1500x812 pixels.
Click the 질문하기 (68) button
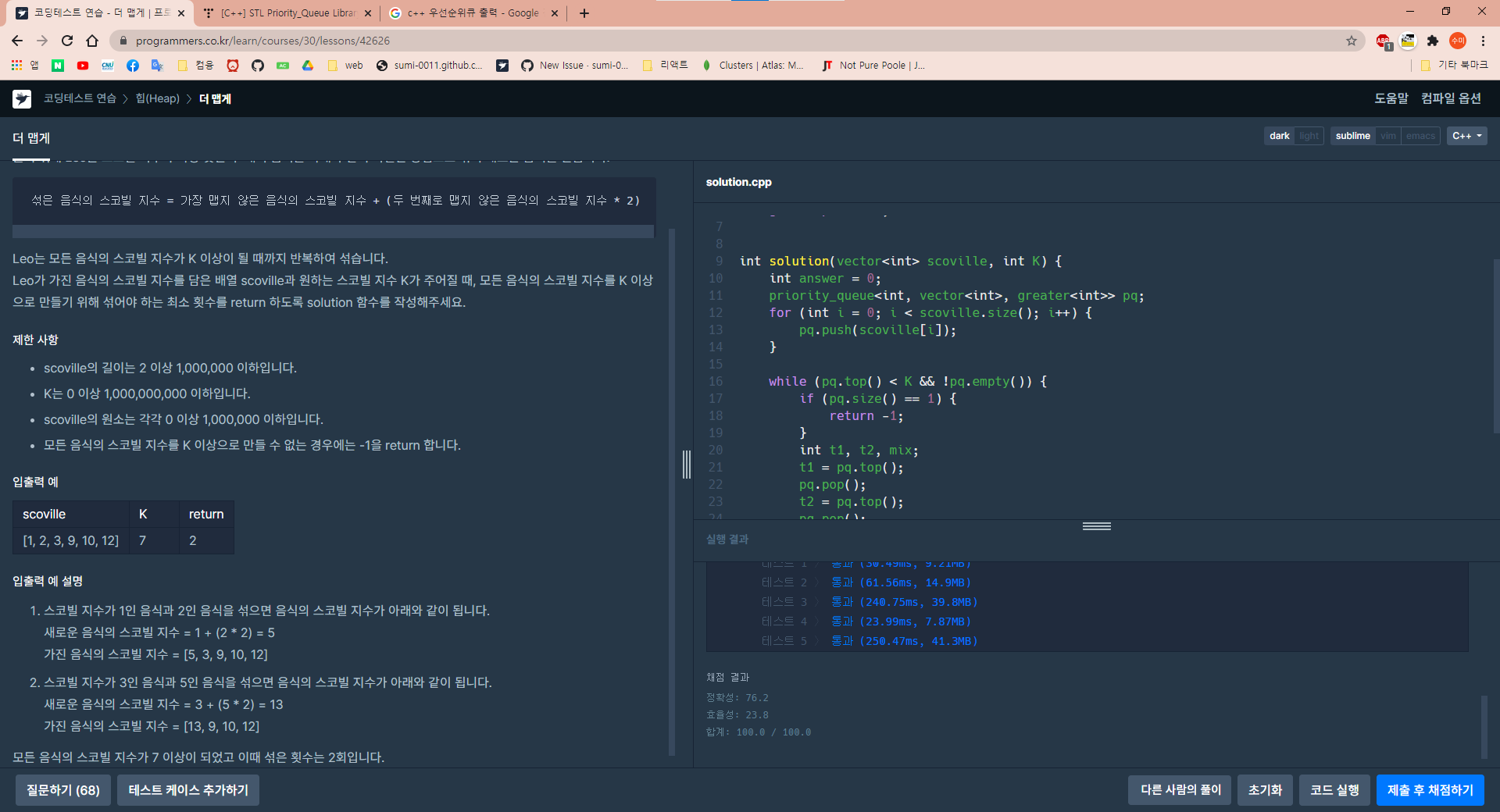(63, 790)
